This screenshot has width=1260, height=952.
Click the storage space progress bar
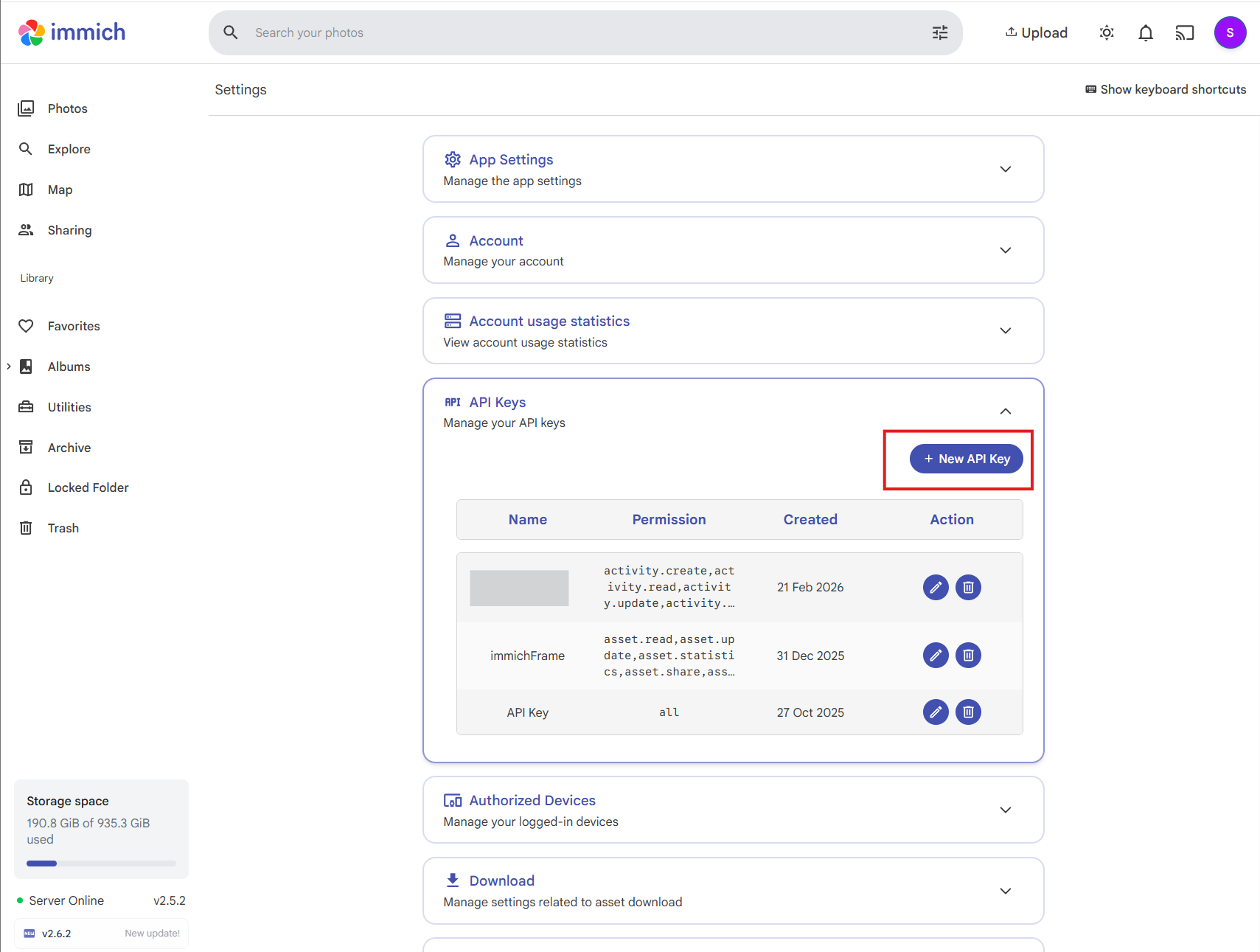click(101, 863)
